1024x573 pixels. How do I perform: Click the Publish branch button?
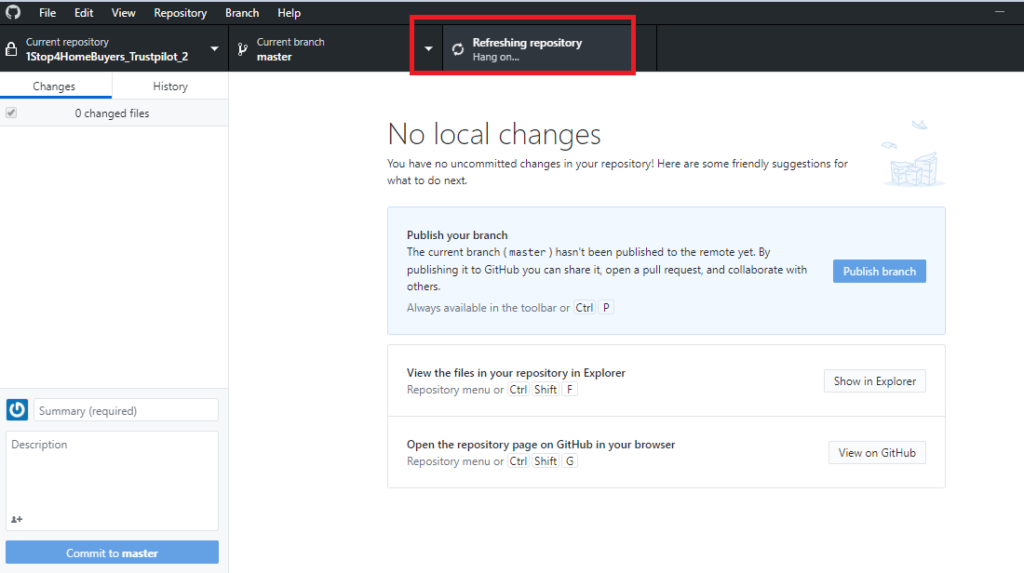[879, 271]
